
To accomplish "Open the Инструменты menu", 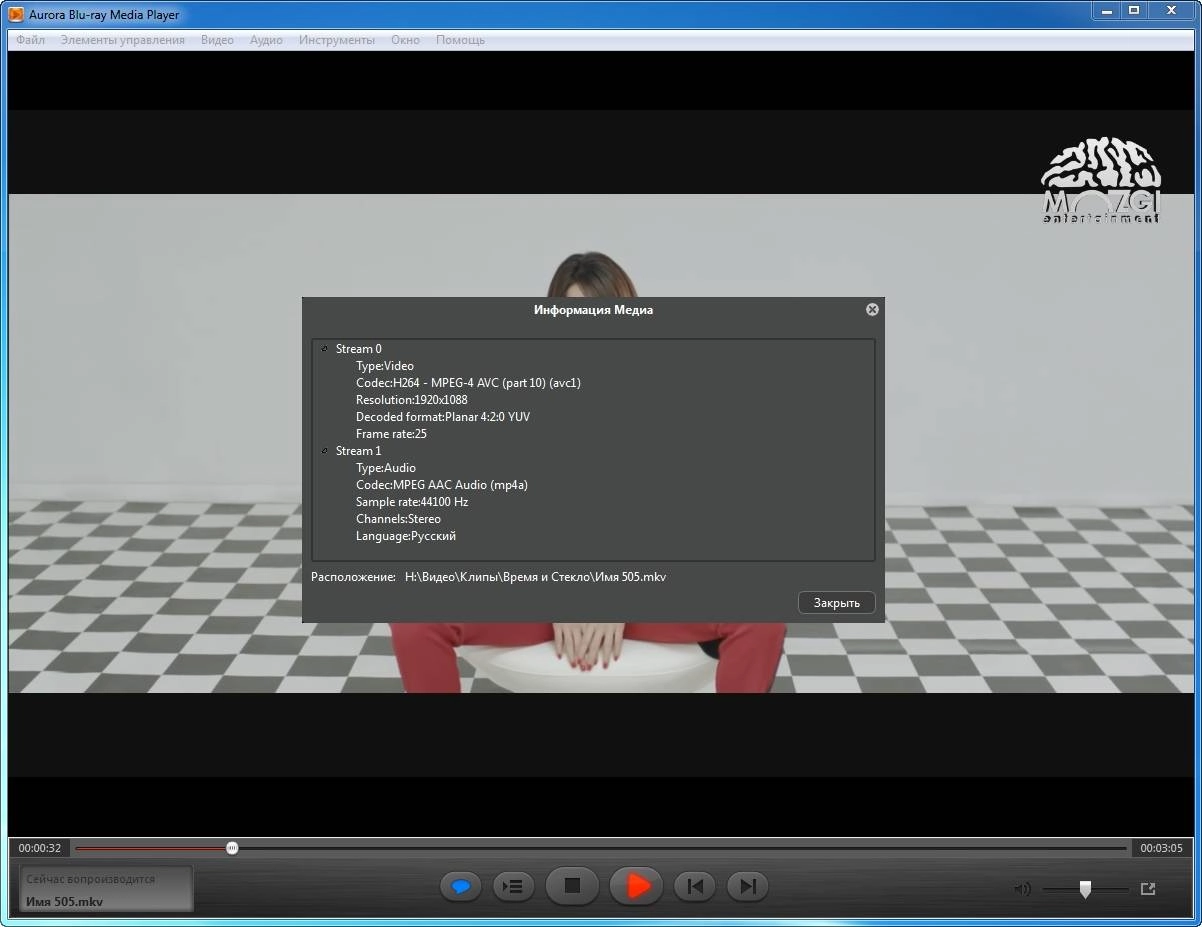I will (x=337, y=40).
